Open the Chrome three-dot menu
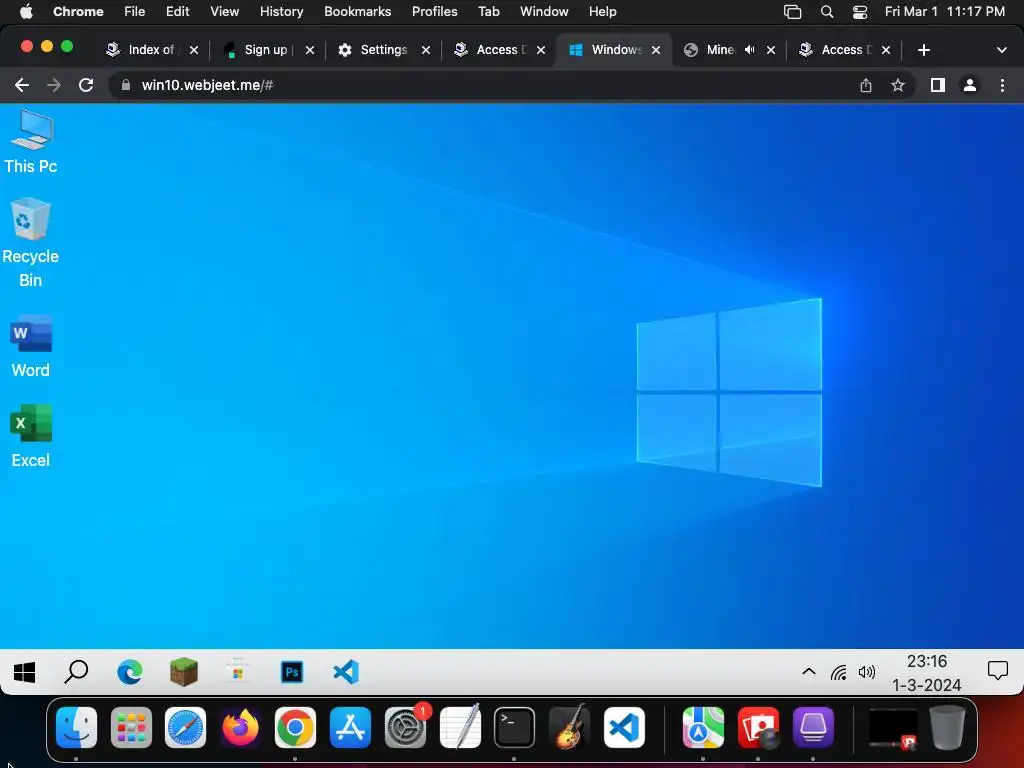 1002,85
